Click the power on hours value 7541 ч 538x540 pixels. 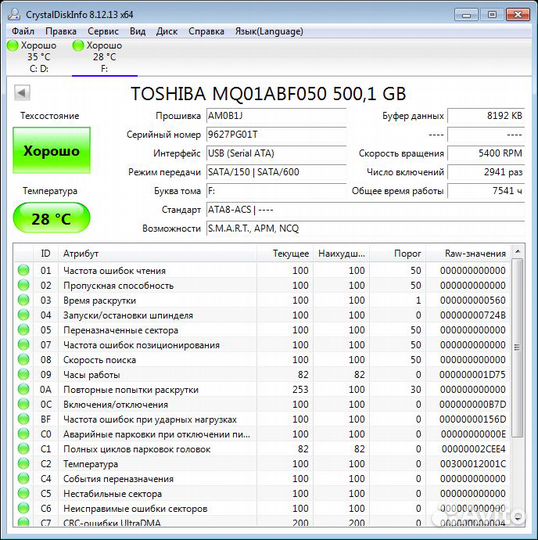pyautogui.click(x=486, y=191)
